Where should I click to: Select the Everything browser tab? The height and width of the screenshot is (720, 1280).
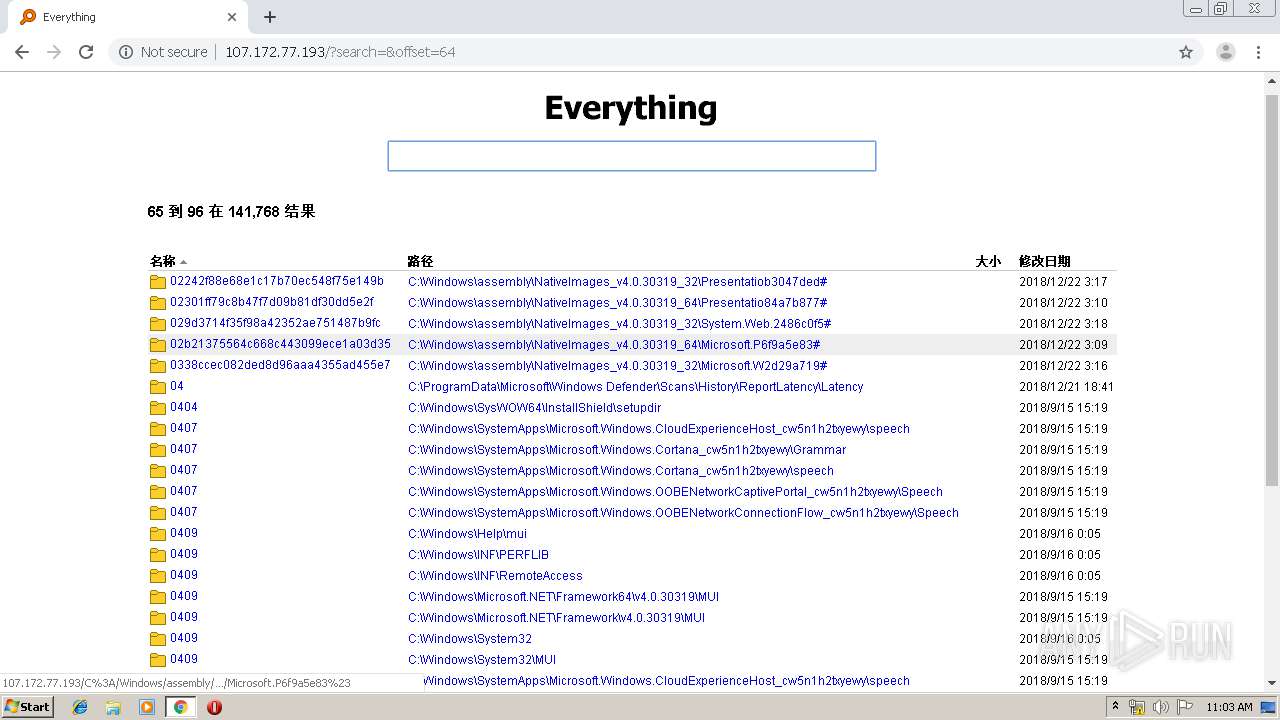[127, 17]
